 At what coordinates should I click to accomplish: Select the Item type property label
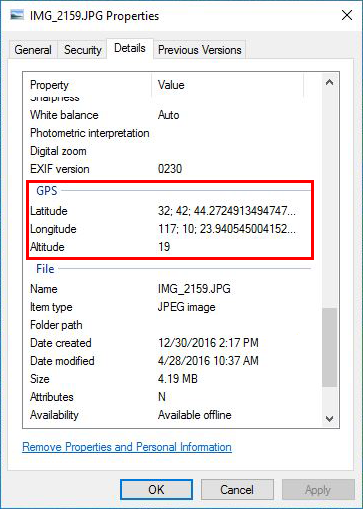pyautogui.click(x=51, y=307)
